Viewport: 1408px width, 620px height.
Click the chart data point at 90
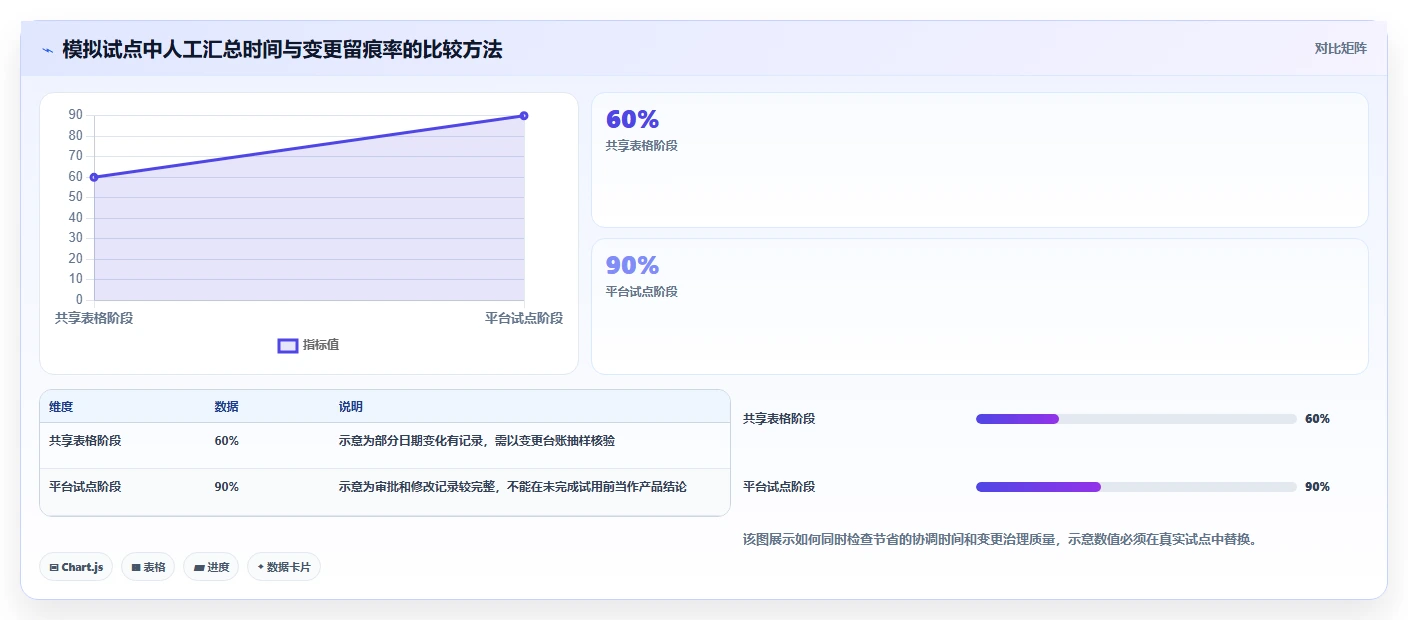[524, 116]
